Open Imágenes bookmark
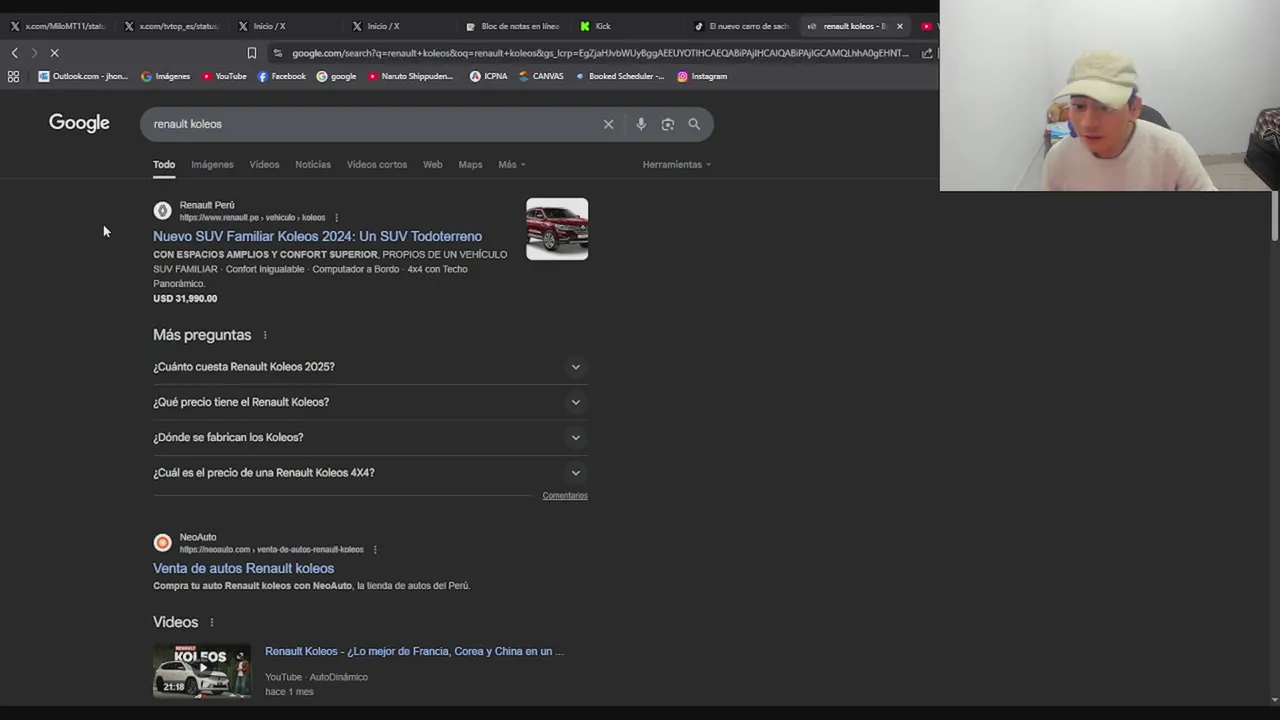This screenshot has height=720, width=1280. (166, 76)
